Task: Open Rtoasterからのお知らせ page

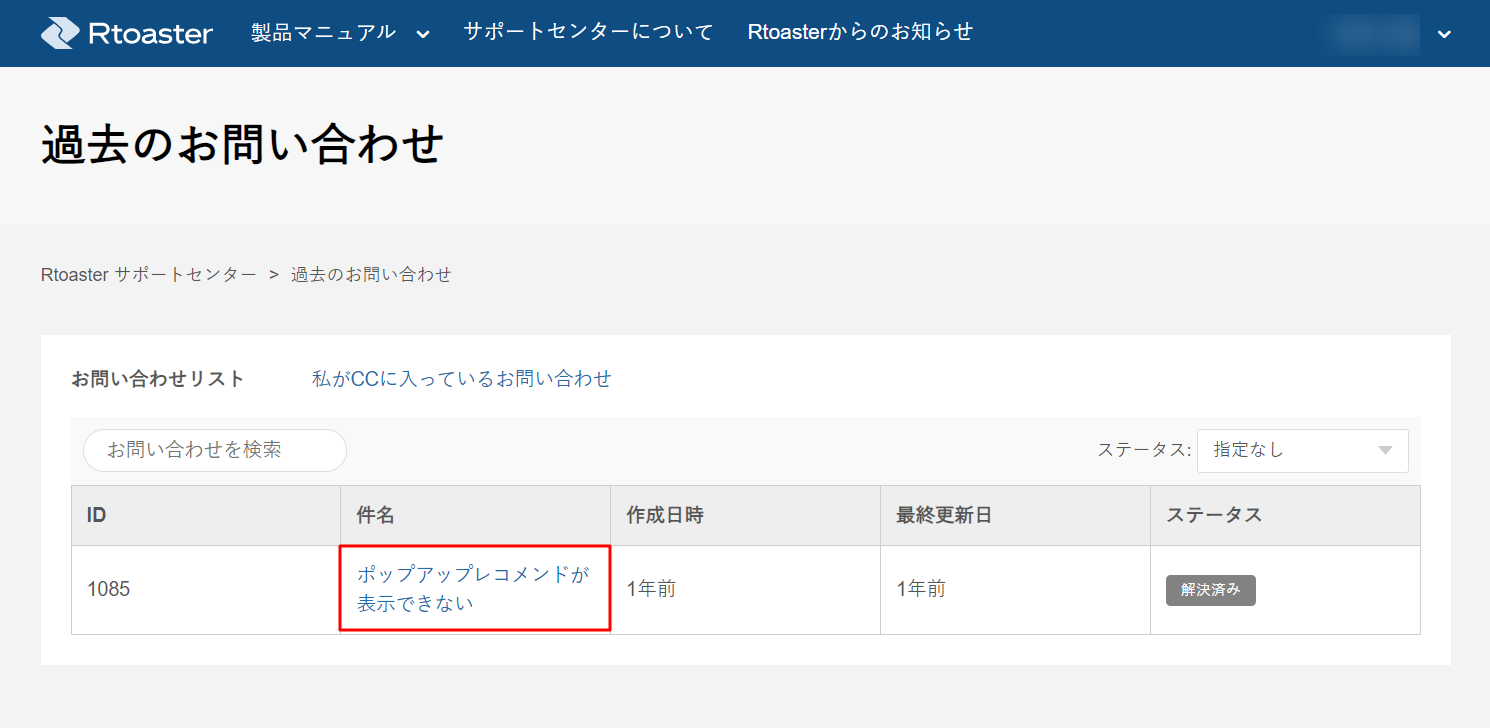Action: 860,32
